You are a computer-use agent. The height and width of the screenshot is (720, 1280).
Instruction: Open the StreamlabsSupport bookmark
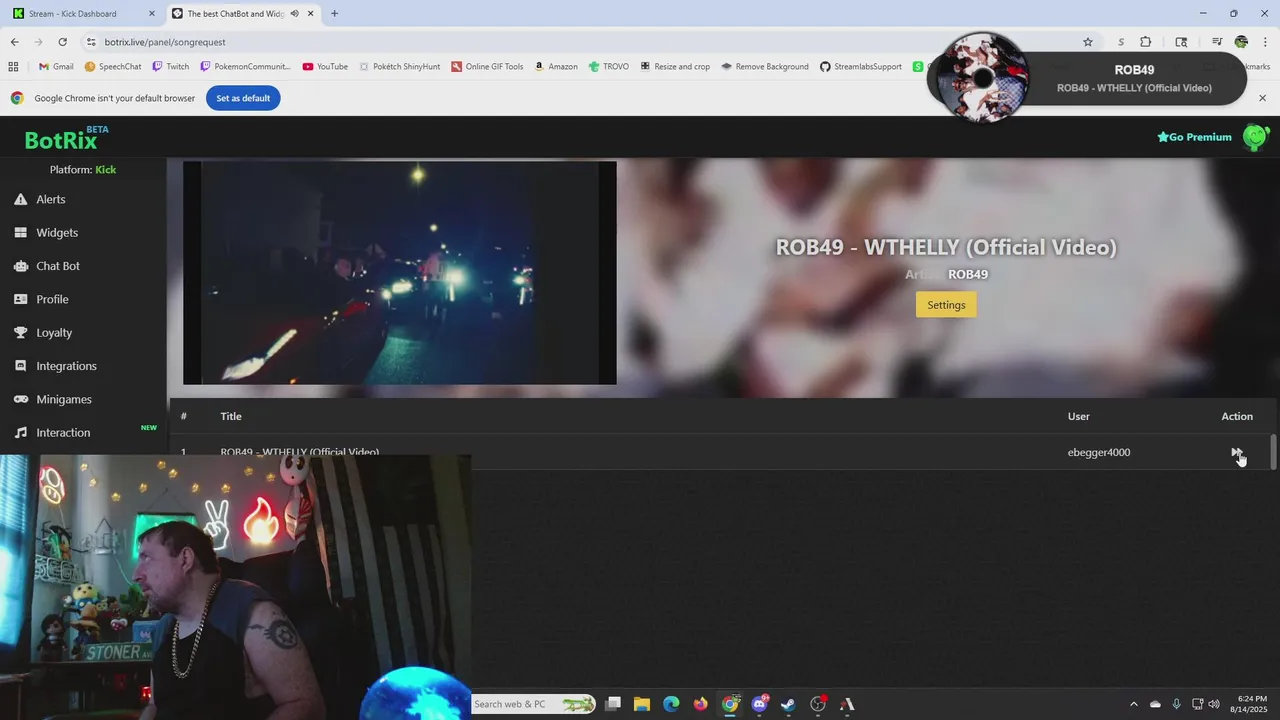coord(861,67)
